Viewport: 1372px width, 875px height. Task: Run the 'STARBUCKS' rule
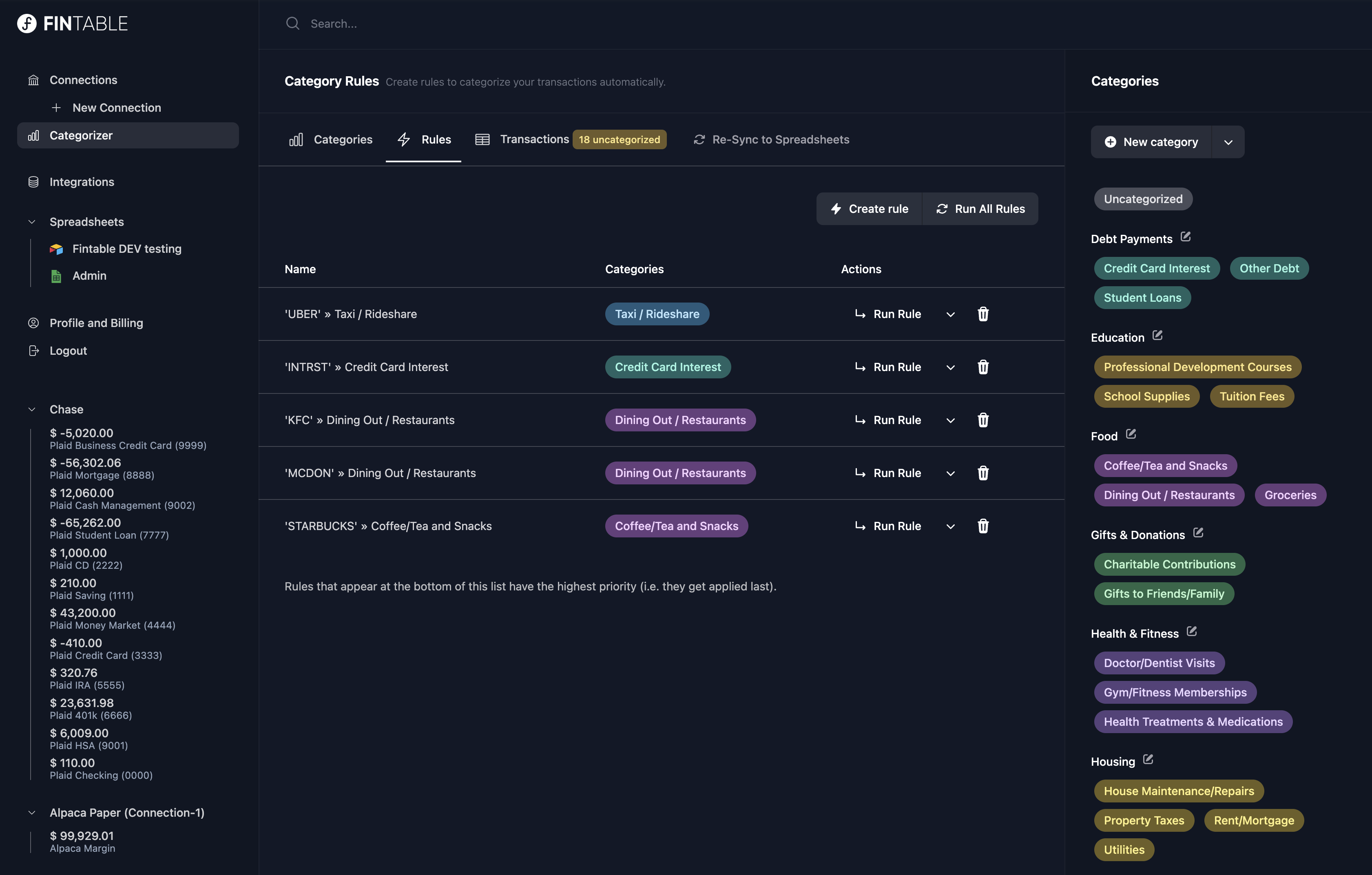click(x=888, y=526)
